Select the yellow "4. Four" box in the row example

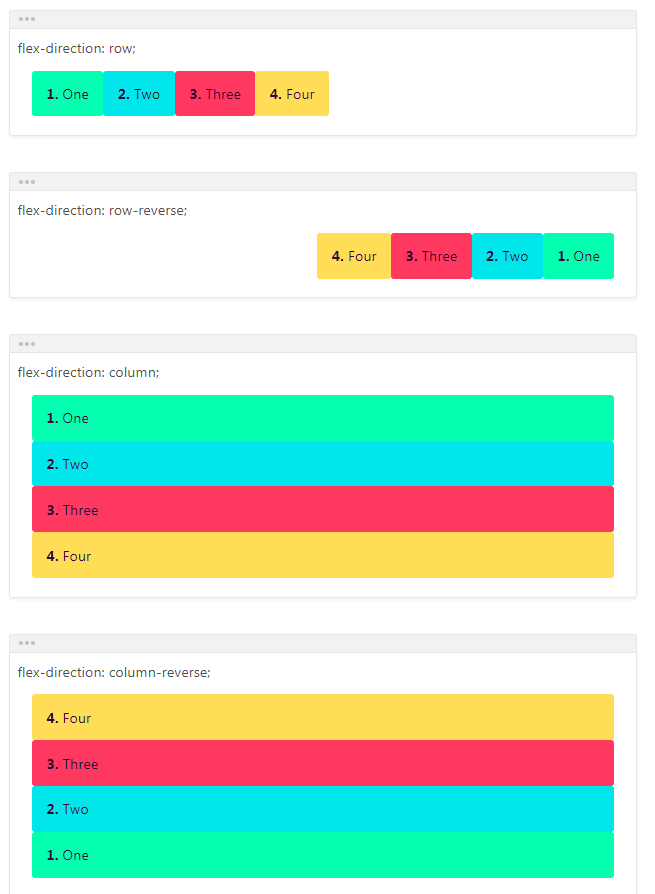point(292,94)
